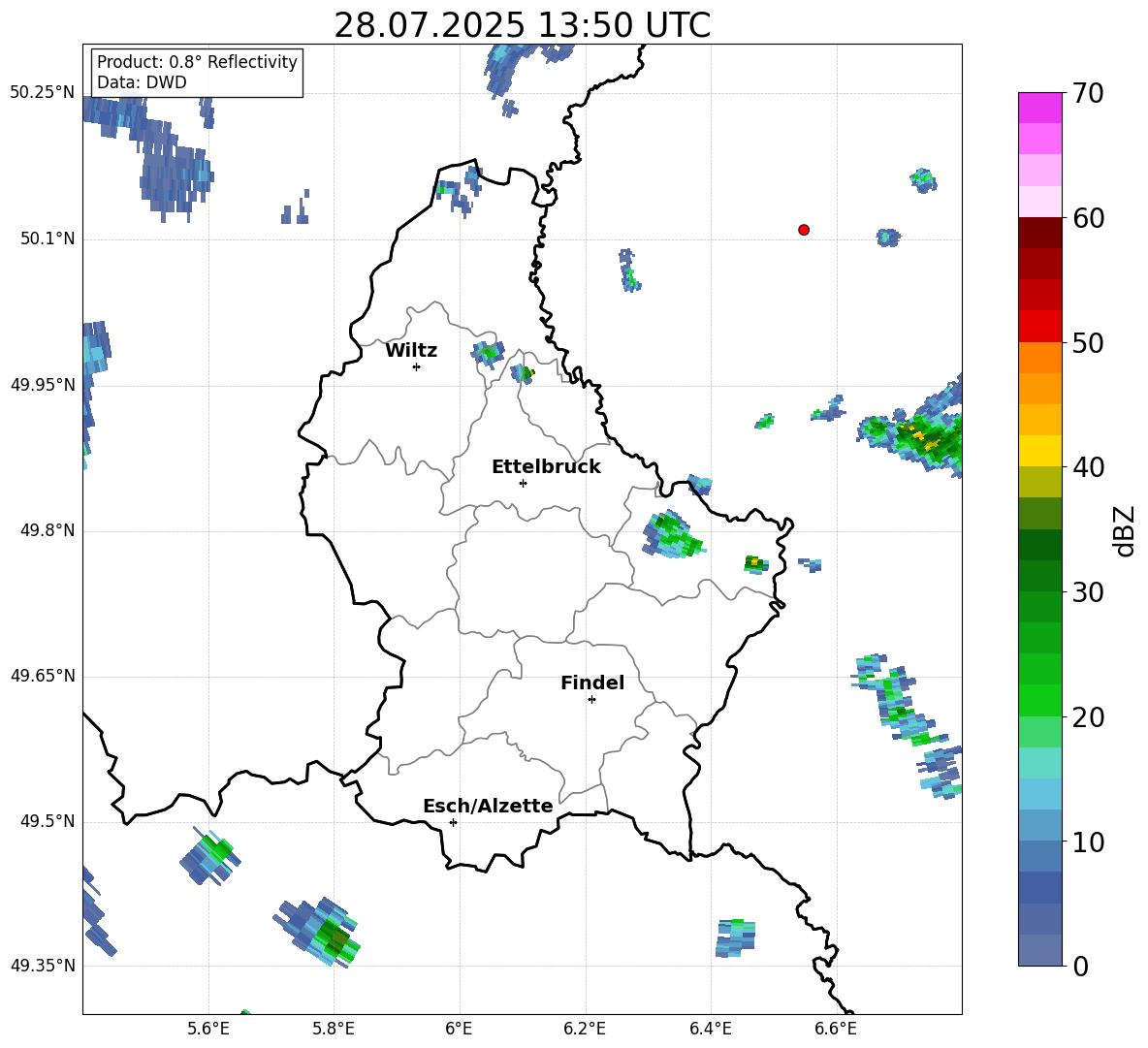The width and height of the screenshot is (1148, 1048).
Task: Click the 6.4°E longitude label
Action: [710, 1029]
